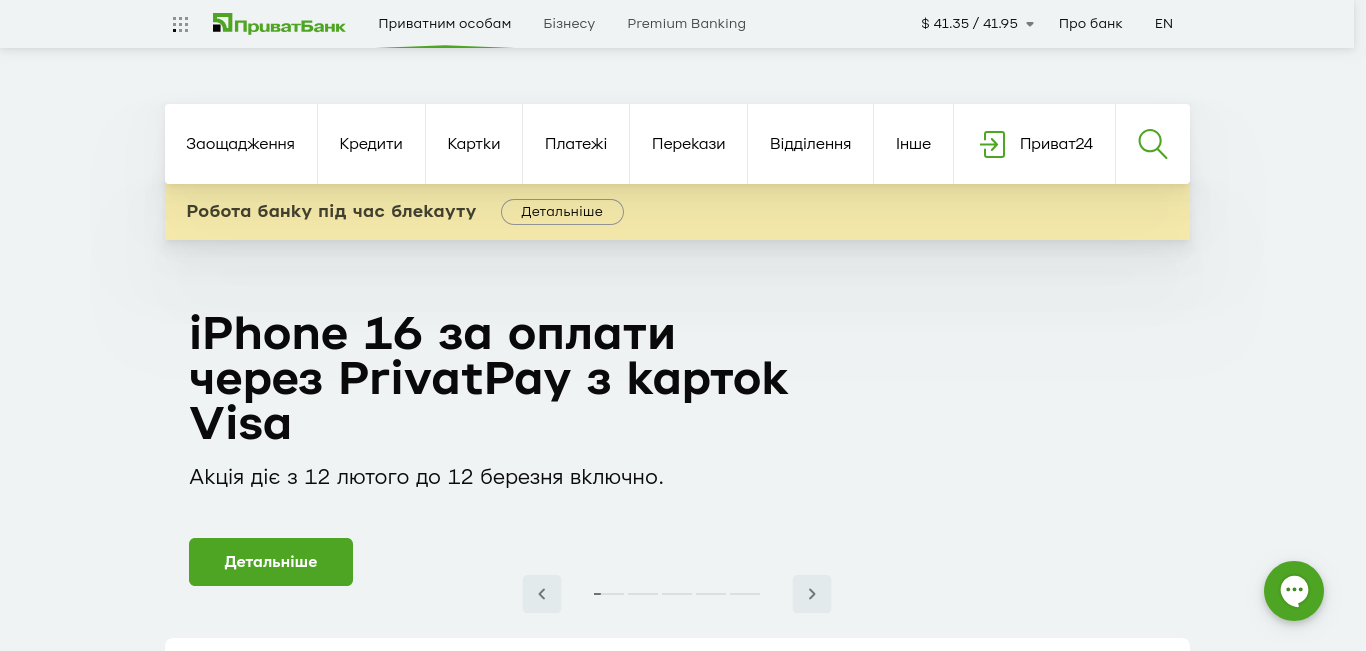The image size is (1366, 651).
Task: Go to the next slide arrow
Action: (812, 594)
